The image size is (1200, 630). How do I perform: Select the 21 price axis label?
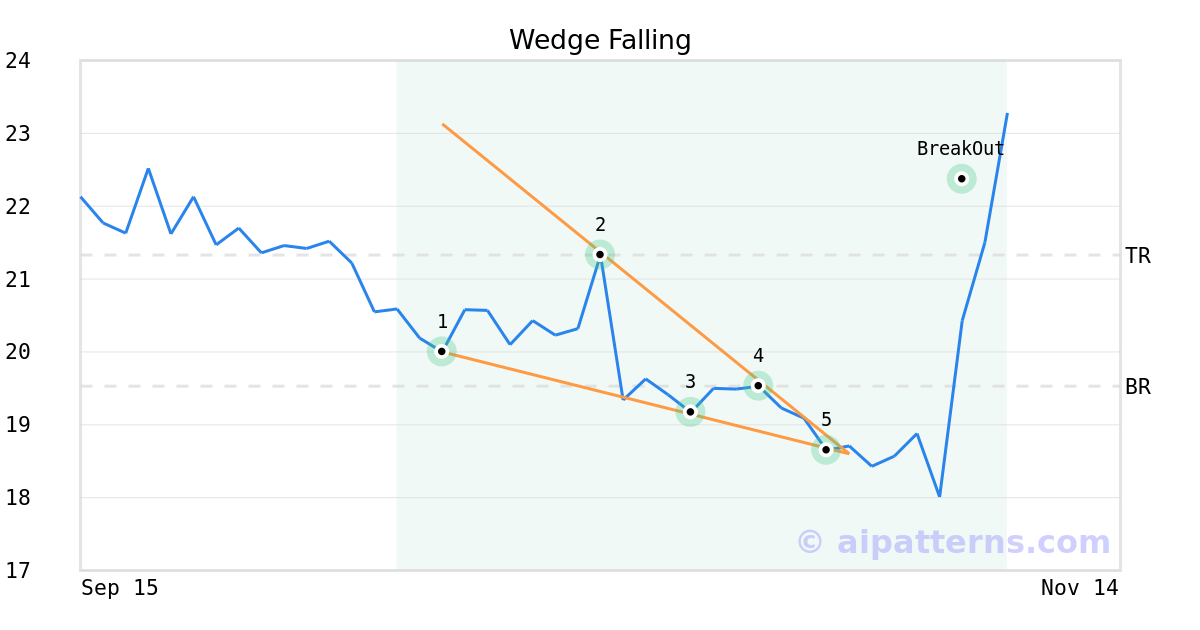[18, 279]
